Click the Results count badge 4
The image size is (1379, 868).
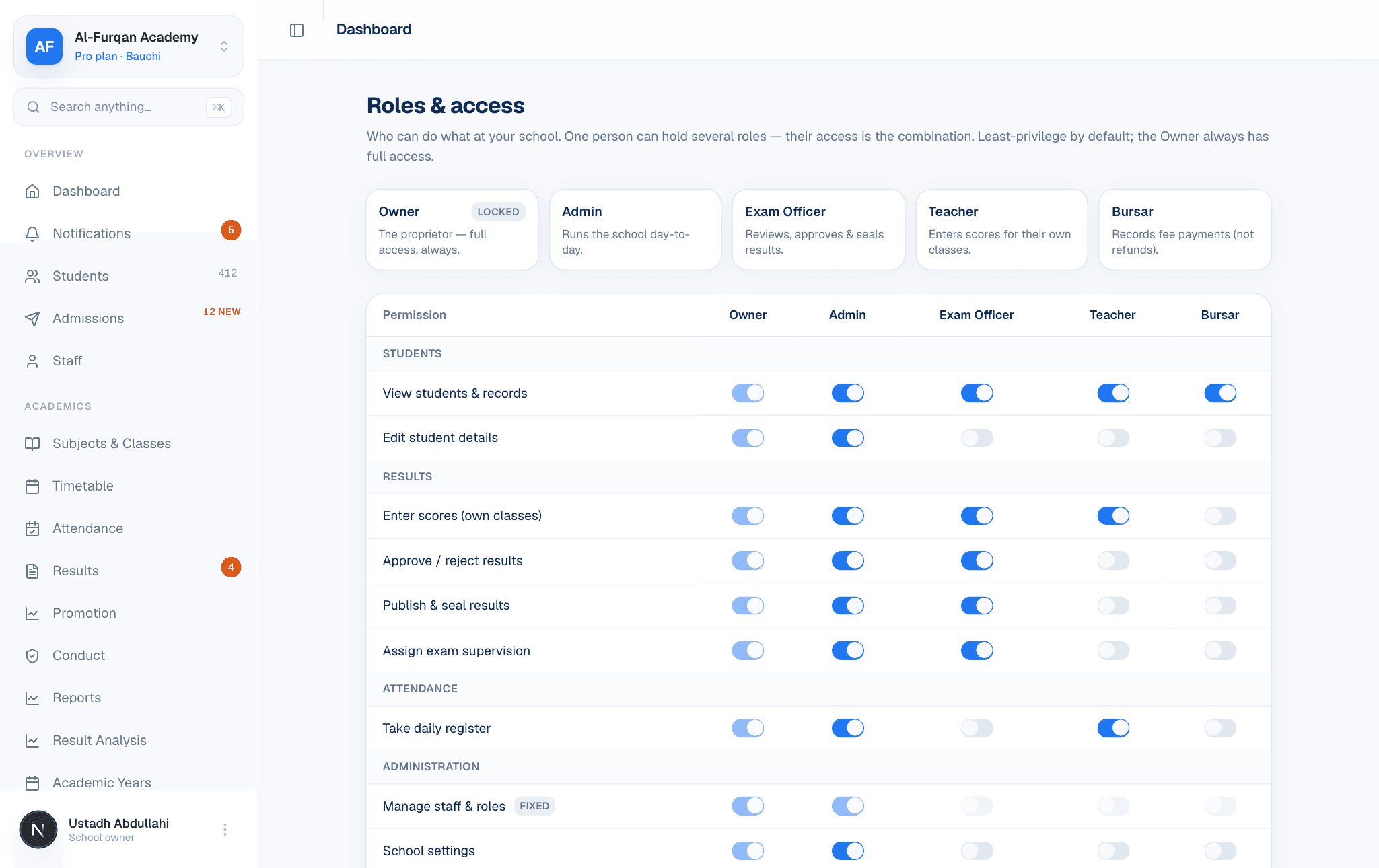point(231,567)
